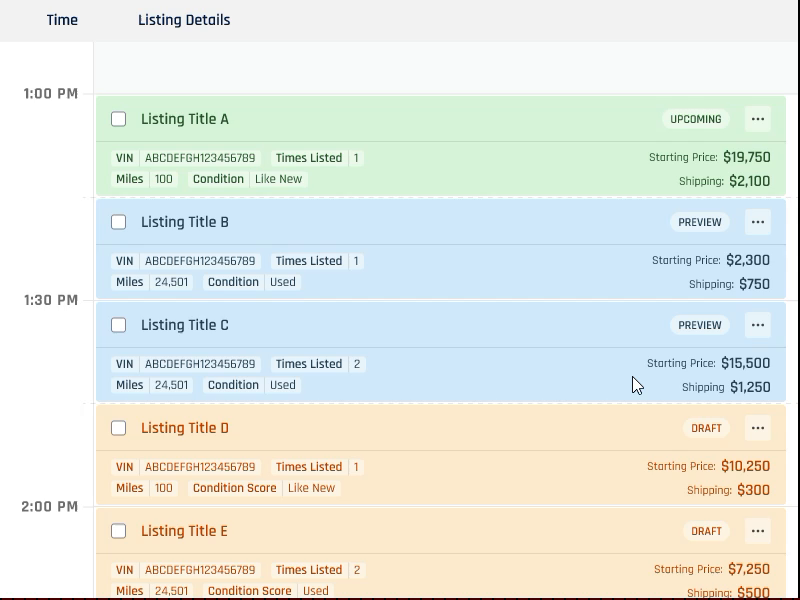Click the 1:30 PM time slot label
This screenshot has height=600, width=800.
coord(50,300)
